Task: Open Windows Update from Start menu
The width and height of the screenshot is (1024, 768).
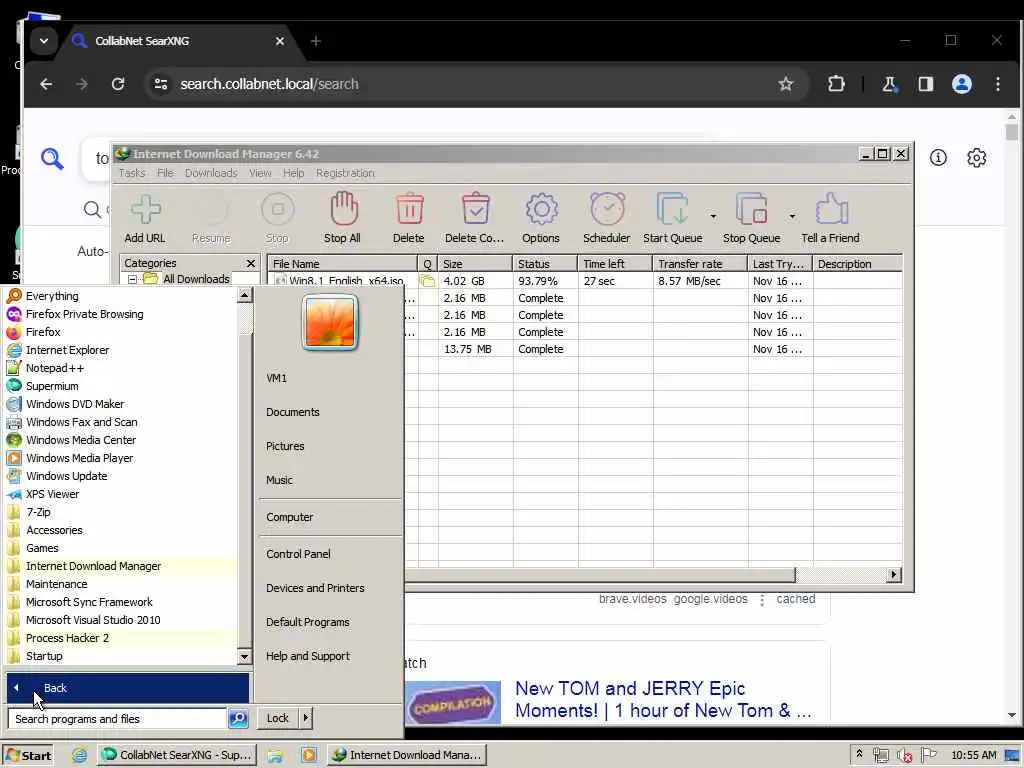Action: tap(121, 476)
